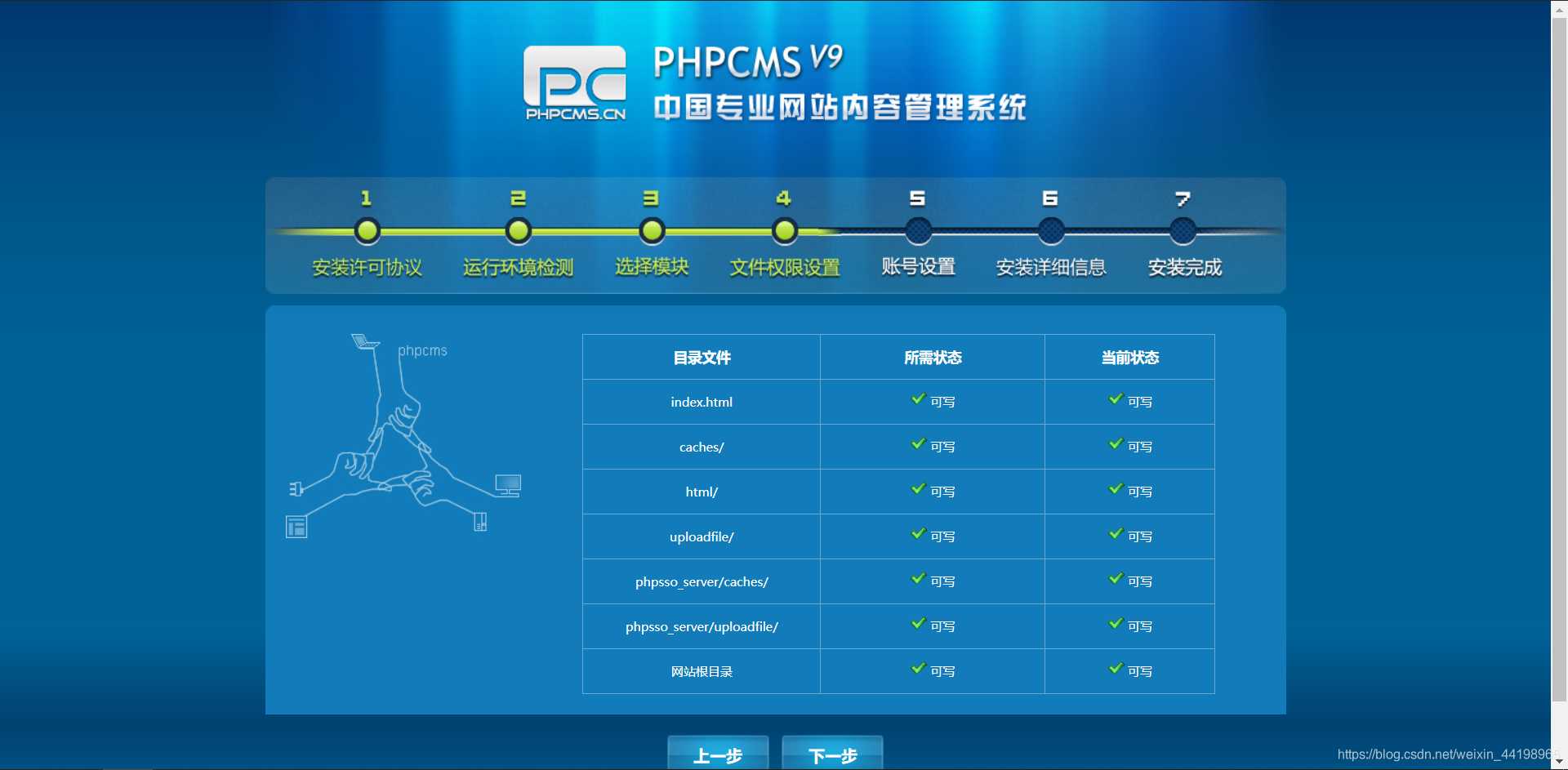Click the page layout icon in illustration
The image size is (1568, 770).
[296, 527]
